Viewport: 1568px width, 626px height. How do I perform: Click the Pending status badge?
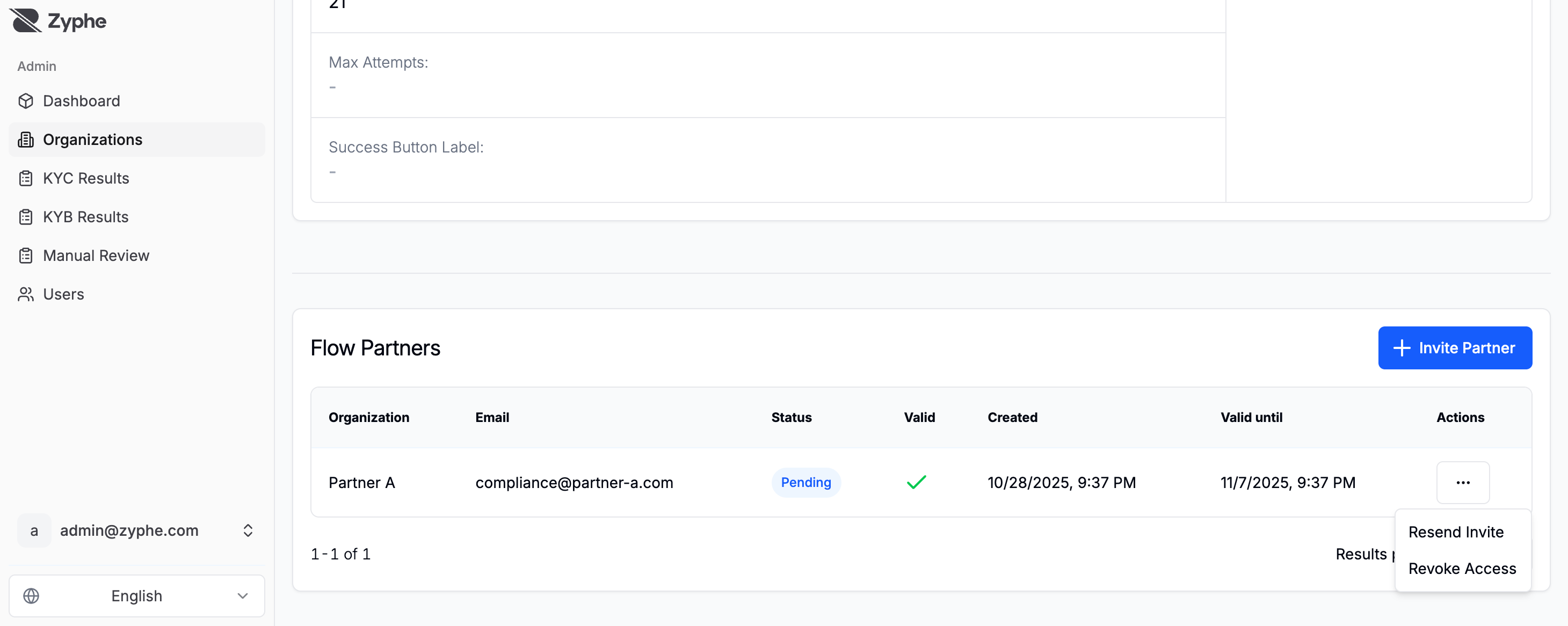click(806, 483)
